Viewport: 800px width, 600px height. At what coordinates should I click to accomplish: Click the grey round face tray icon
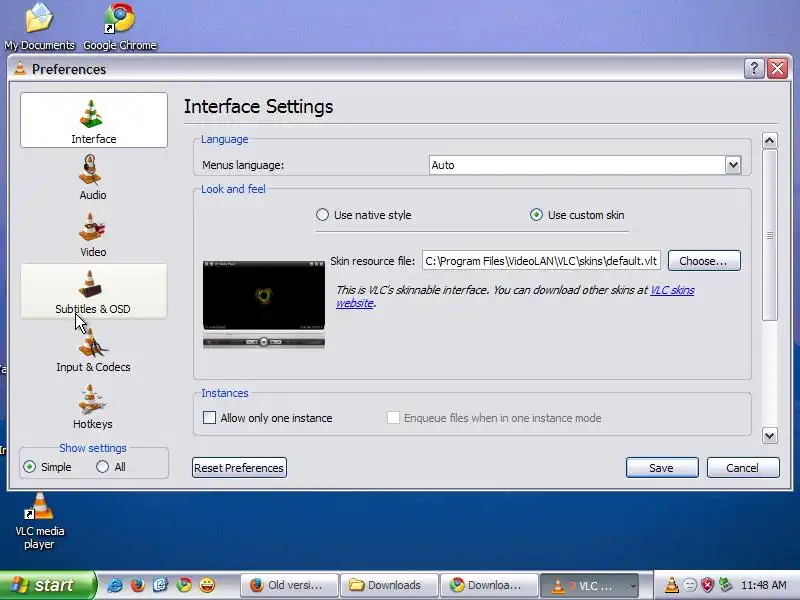point(690,585)
